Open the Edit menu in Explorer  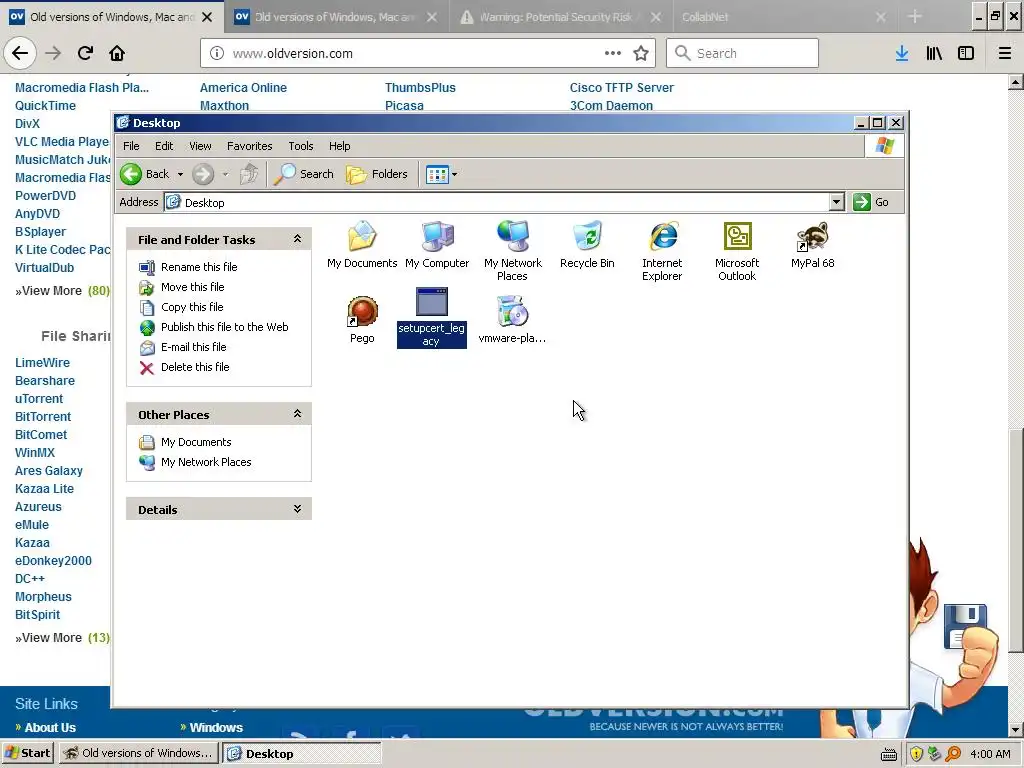pyautogui.click(x=164, y=146)
